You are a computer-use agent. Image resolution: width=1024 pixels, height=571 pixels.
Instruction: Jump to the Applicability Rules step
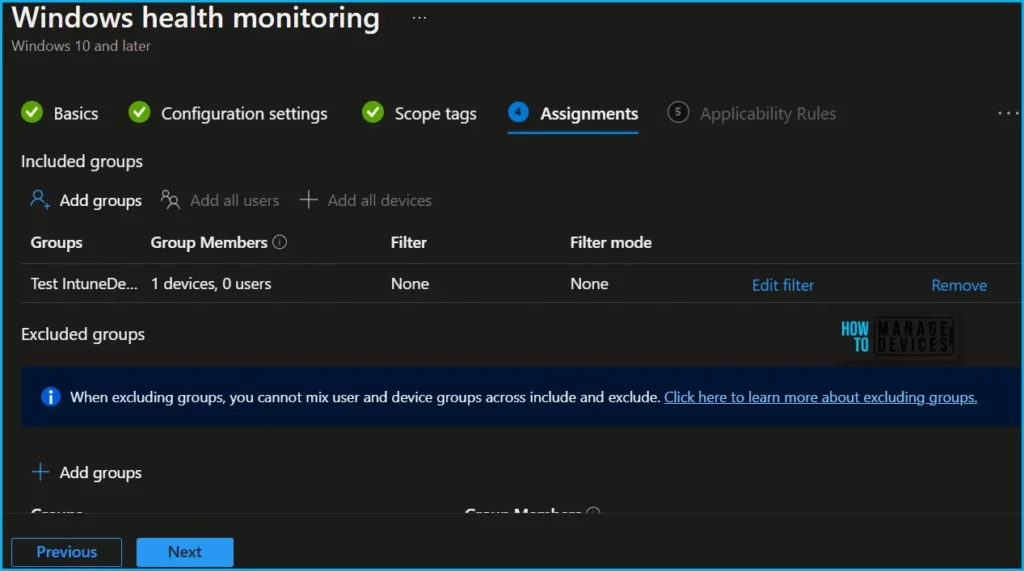tap(768, 114)
